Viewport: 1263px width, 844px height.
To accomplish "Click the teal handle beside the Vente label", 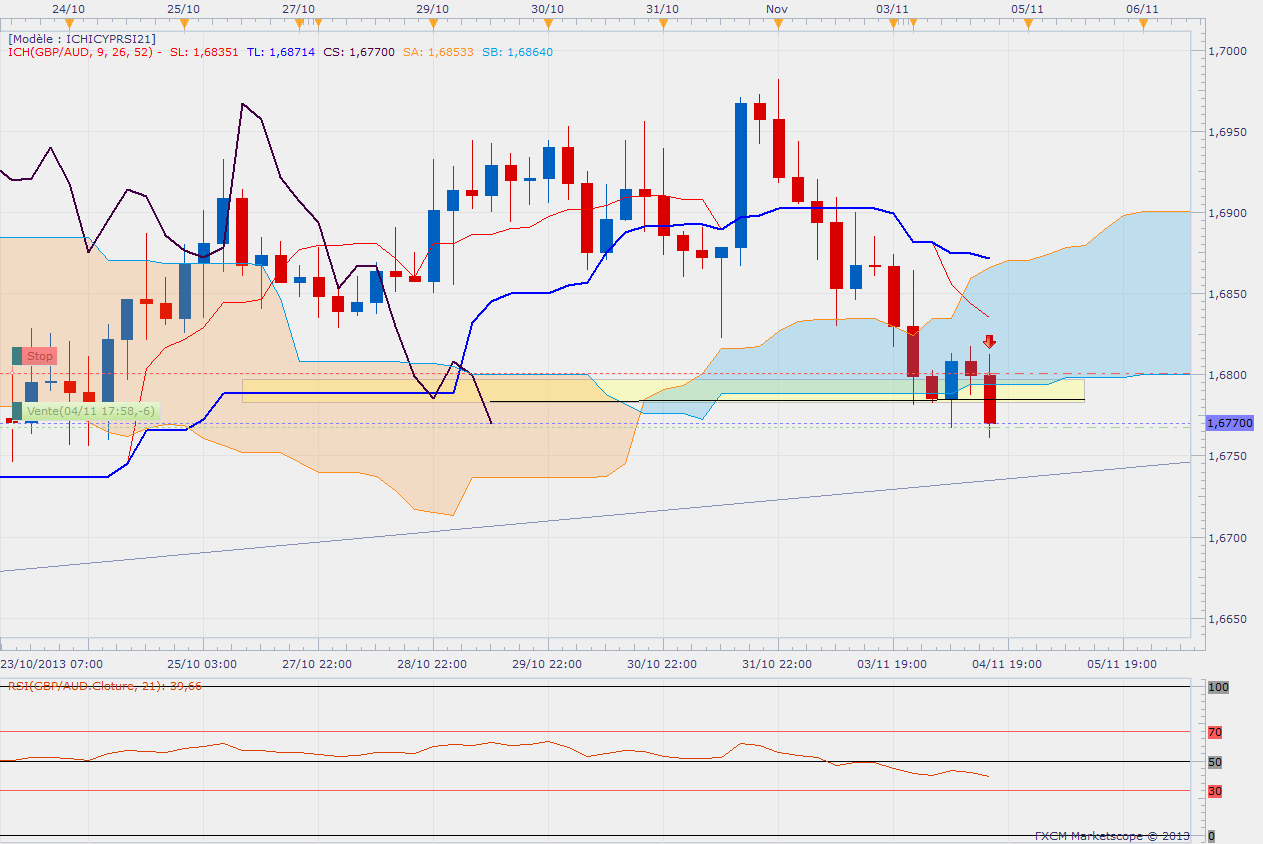I will [17, 411].
